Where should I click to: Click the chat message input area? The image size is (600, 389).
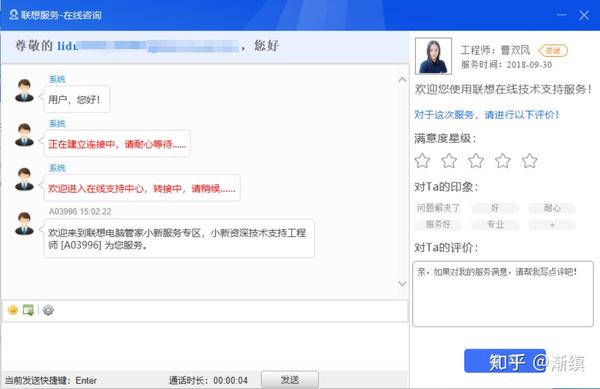[205, 346]
